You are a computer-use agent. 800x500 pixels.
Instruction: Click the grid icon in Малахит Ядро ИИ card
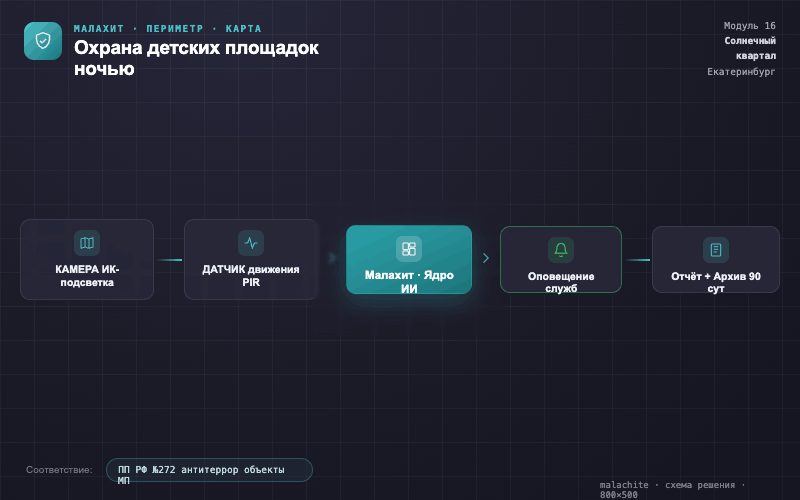409,248
